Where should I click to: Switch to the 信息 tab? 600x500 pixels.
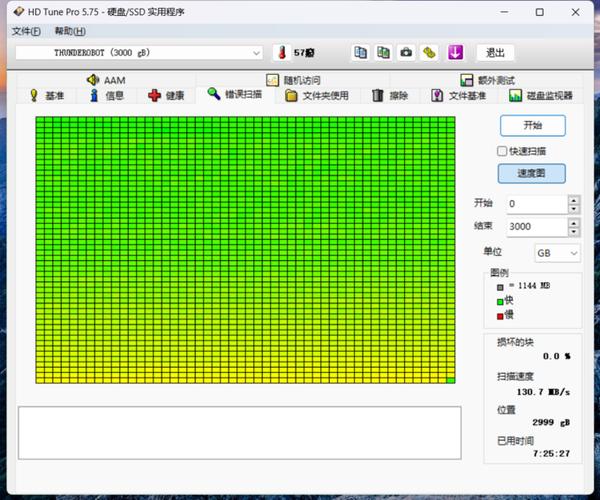point(107,95)
